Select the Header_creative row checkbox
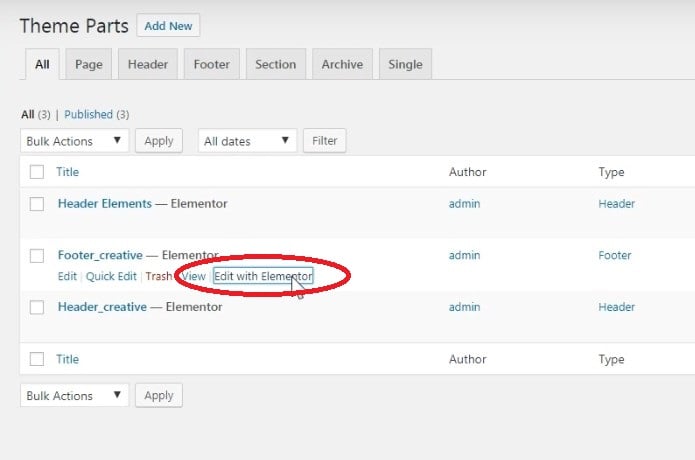The height and width of the screenshot is (460, 695). click(37, 308)
